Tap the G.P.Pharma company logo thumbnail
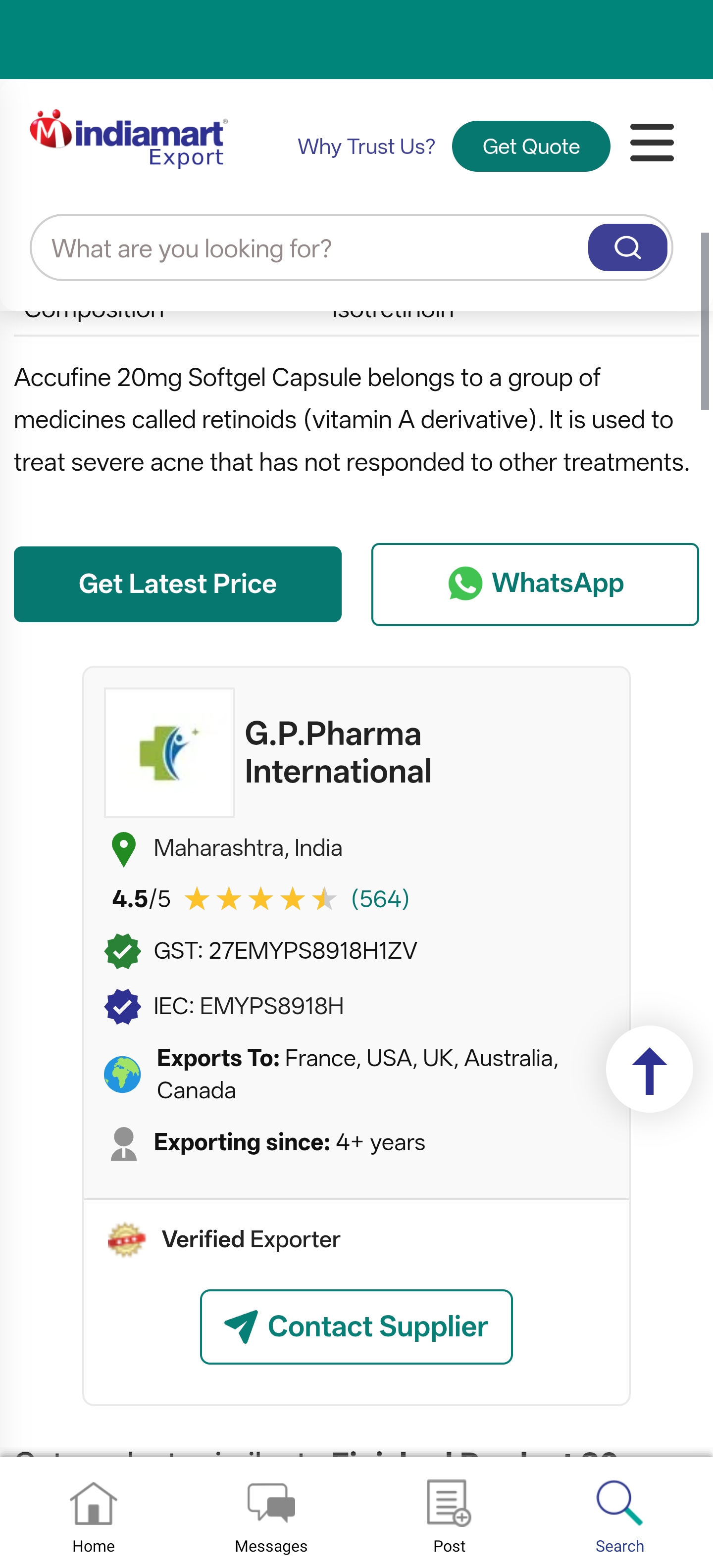Screen dimensions: 713x1568 point(169,753)
